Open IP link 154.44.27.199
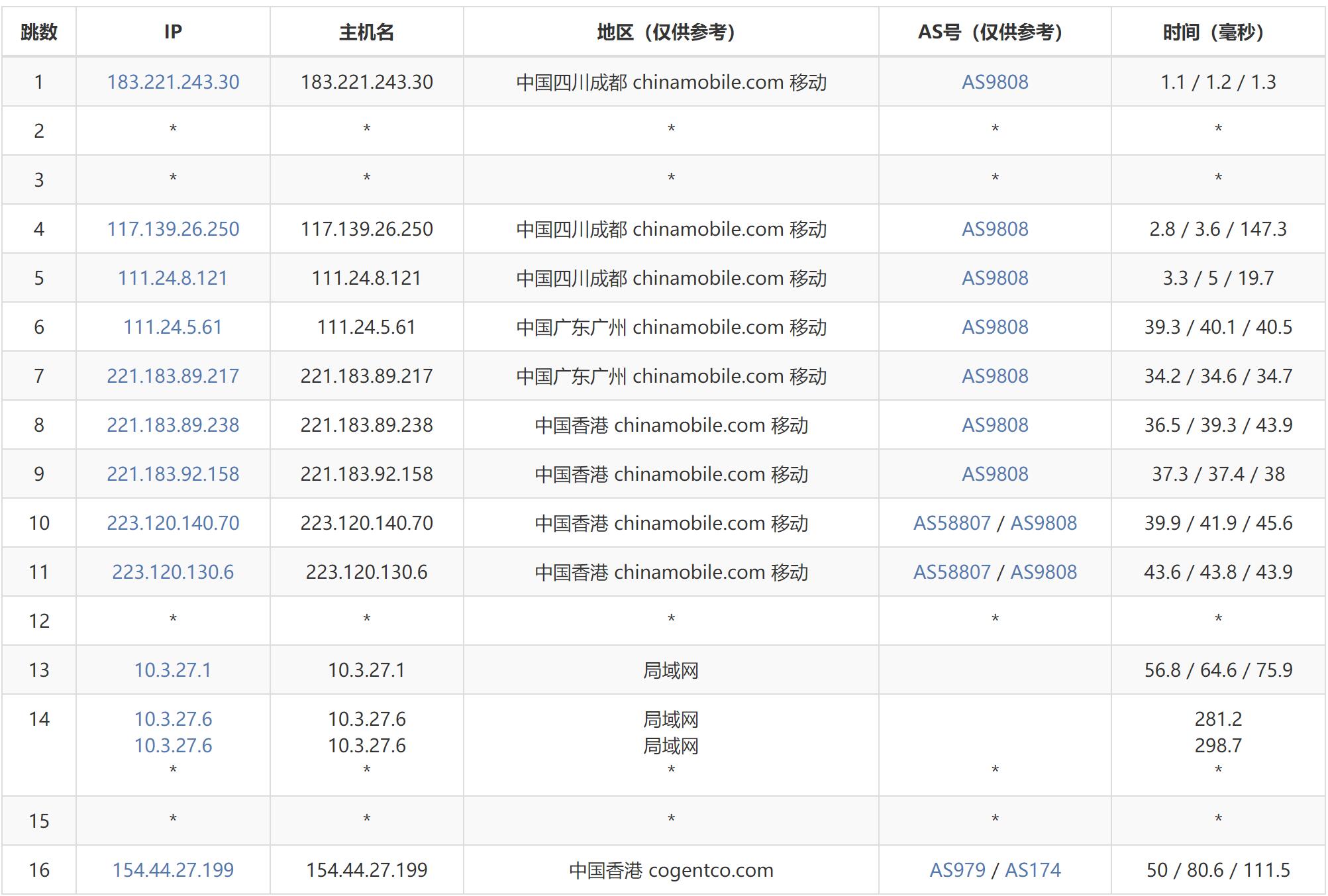Screen dimensions: 1328x896 coord(173,870)
